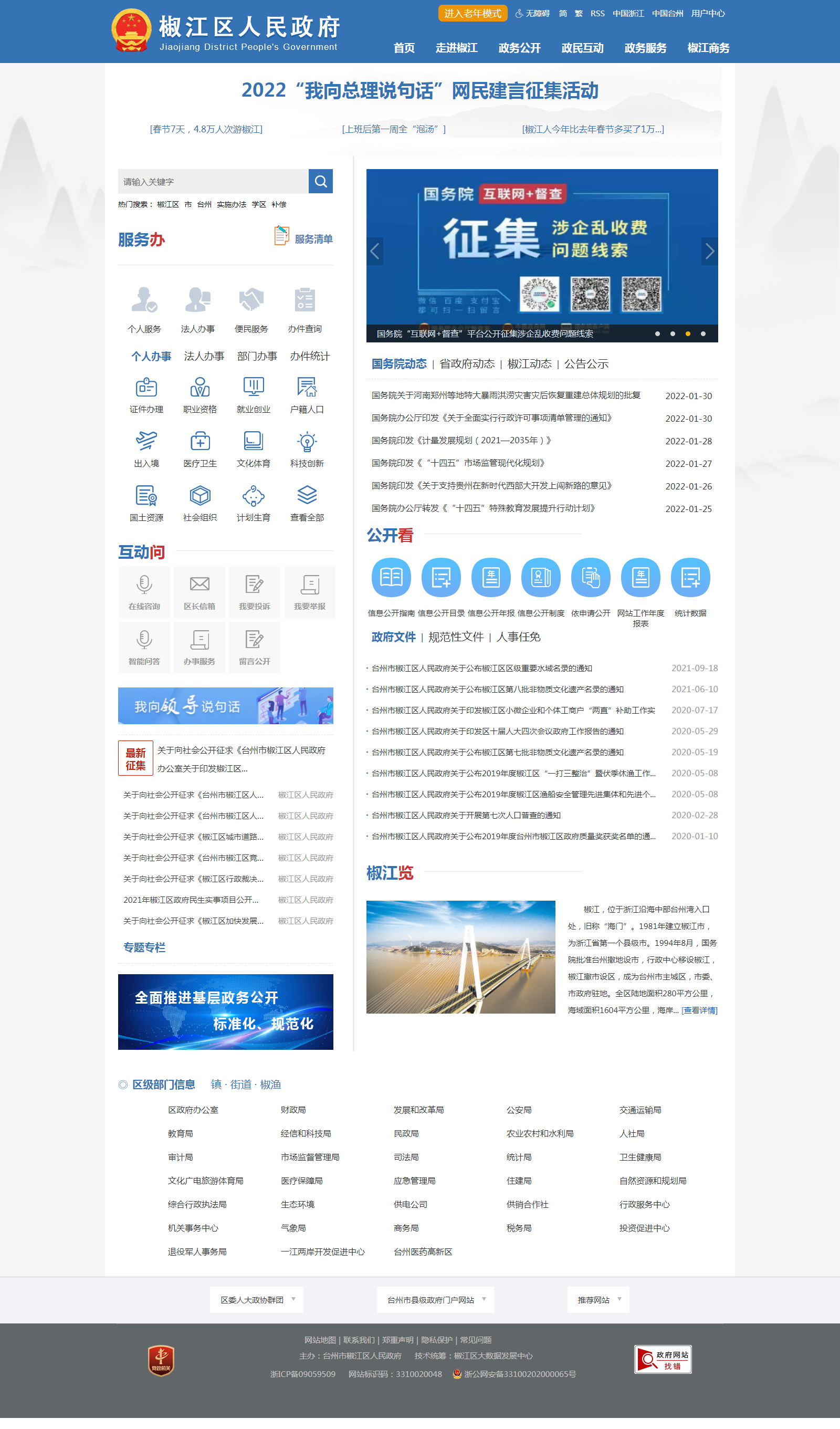Toggle 无障碍 accessibility mode

532,14
